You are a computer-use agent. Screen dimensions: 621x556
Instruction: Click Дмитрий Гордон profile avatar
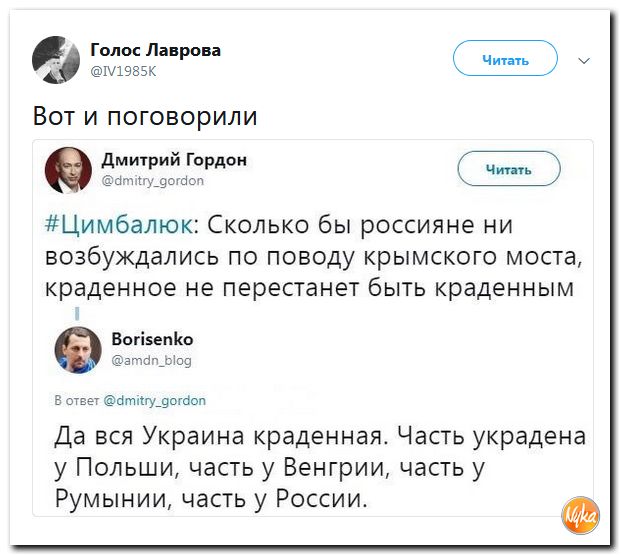[68, 169]
